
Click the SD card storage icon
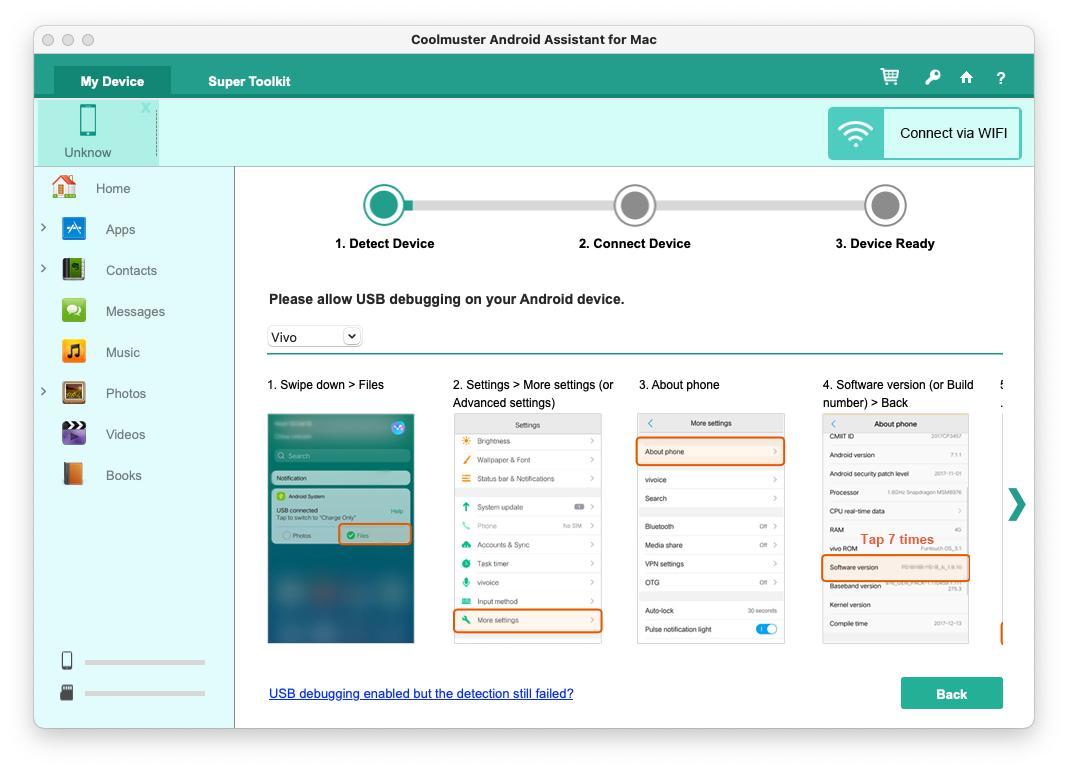point(67,692)
